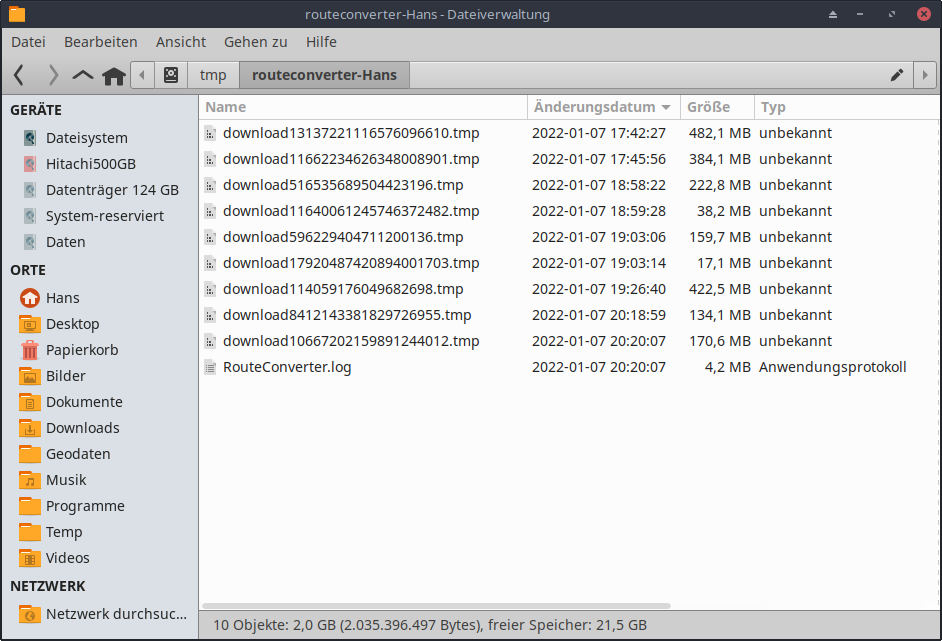The width and height of the screenshot is (942, 641).
Task: Click the 482,1 MB size cell
Action: 719,133
